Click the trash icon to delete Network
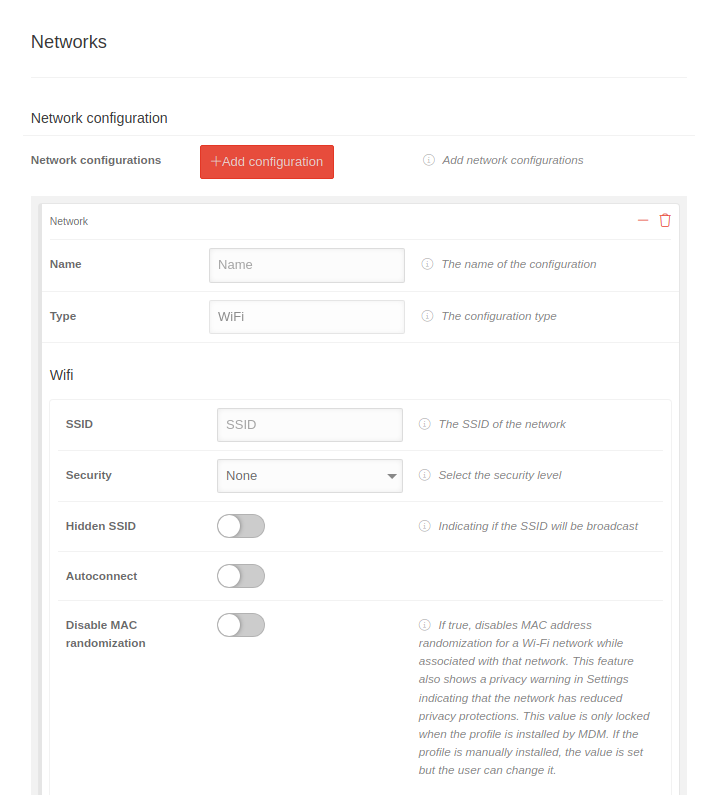This screenshot has width=718, height=795. click(x=665, y=221)
